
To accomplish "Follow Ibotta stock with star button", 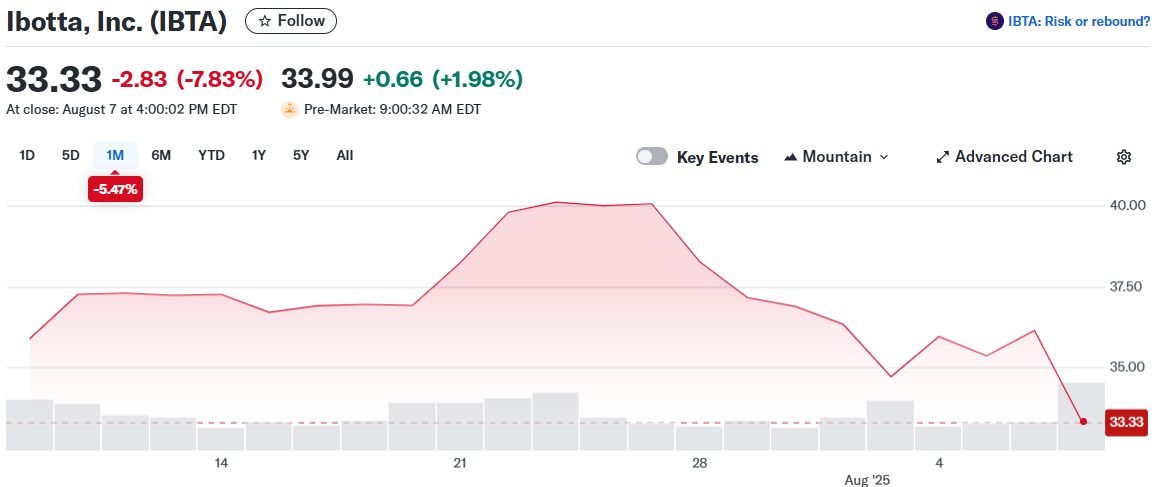I will click(x=290, y=21).
